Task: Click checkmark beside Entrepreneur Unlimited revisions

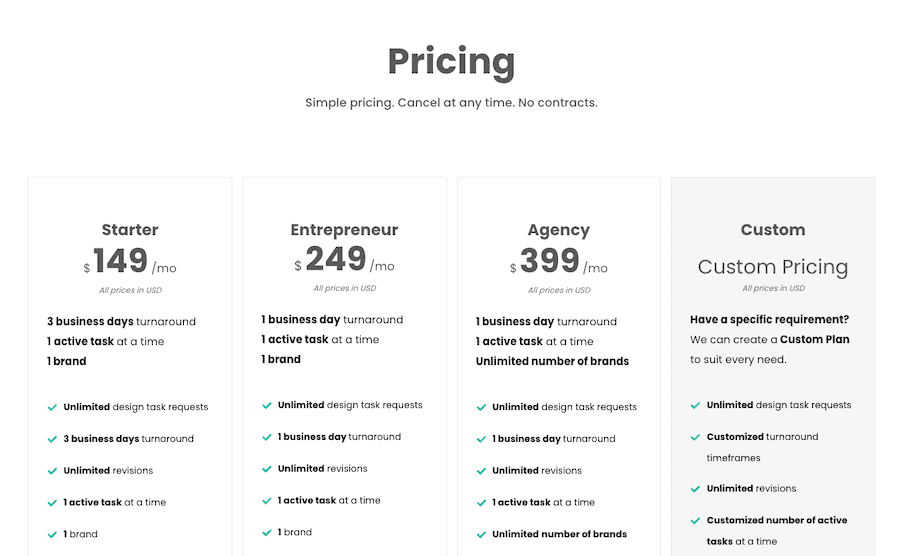Action: click(266, 469)
